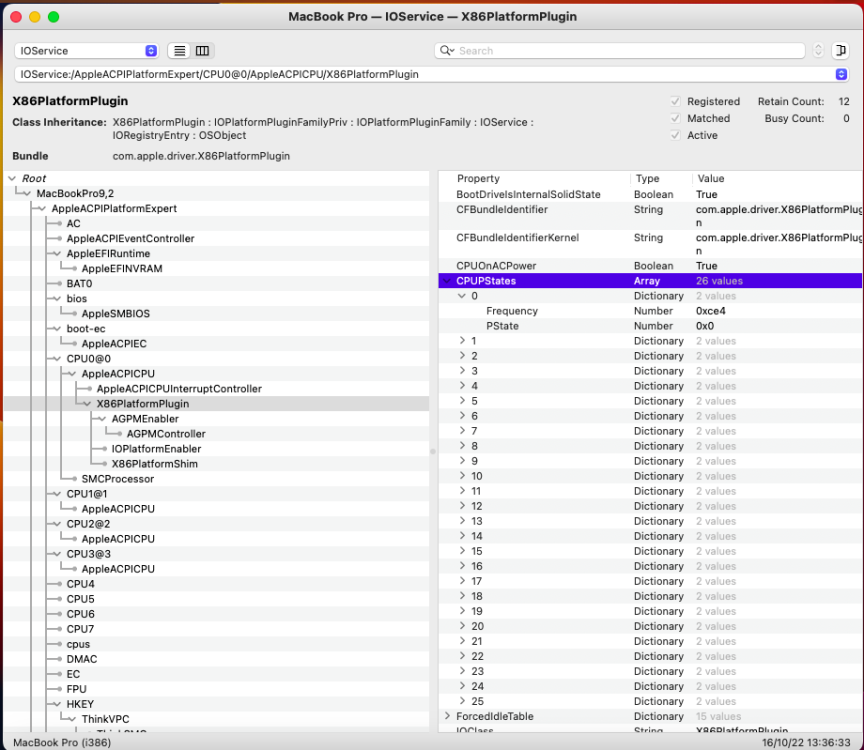Select the CPU7 tree item
864x750 pixels.
(80, 629)
